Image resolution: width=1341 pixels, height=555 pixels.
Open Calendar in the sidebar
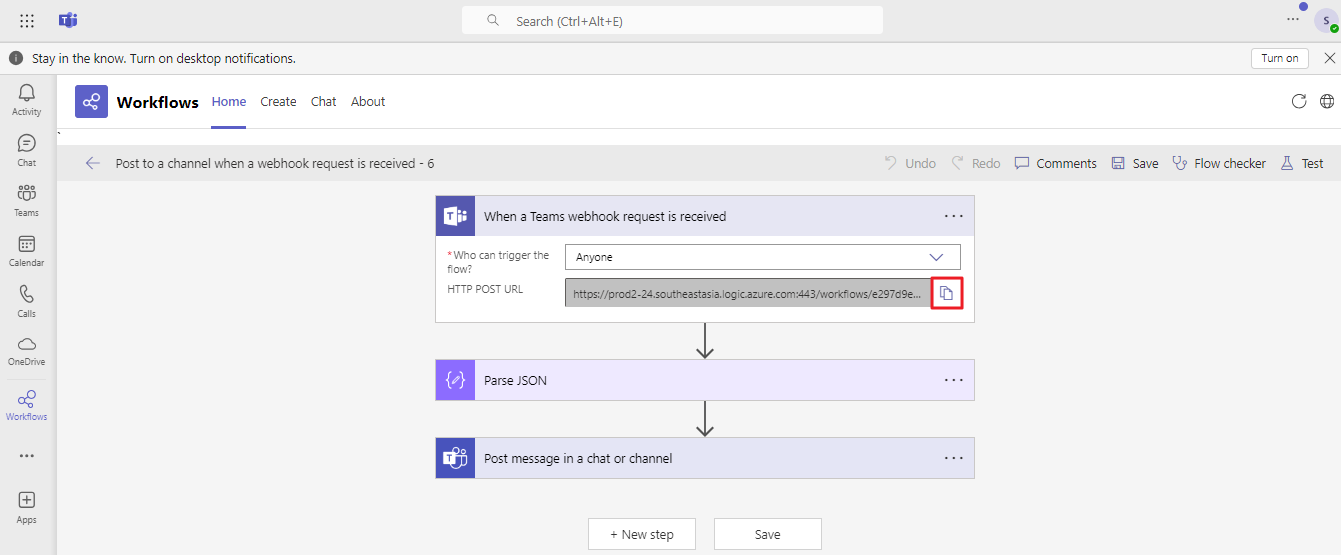point(27,250)
